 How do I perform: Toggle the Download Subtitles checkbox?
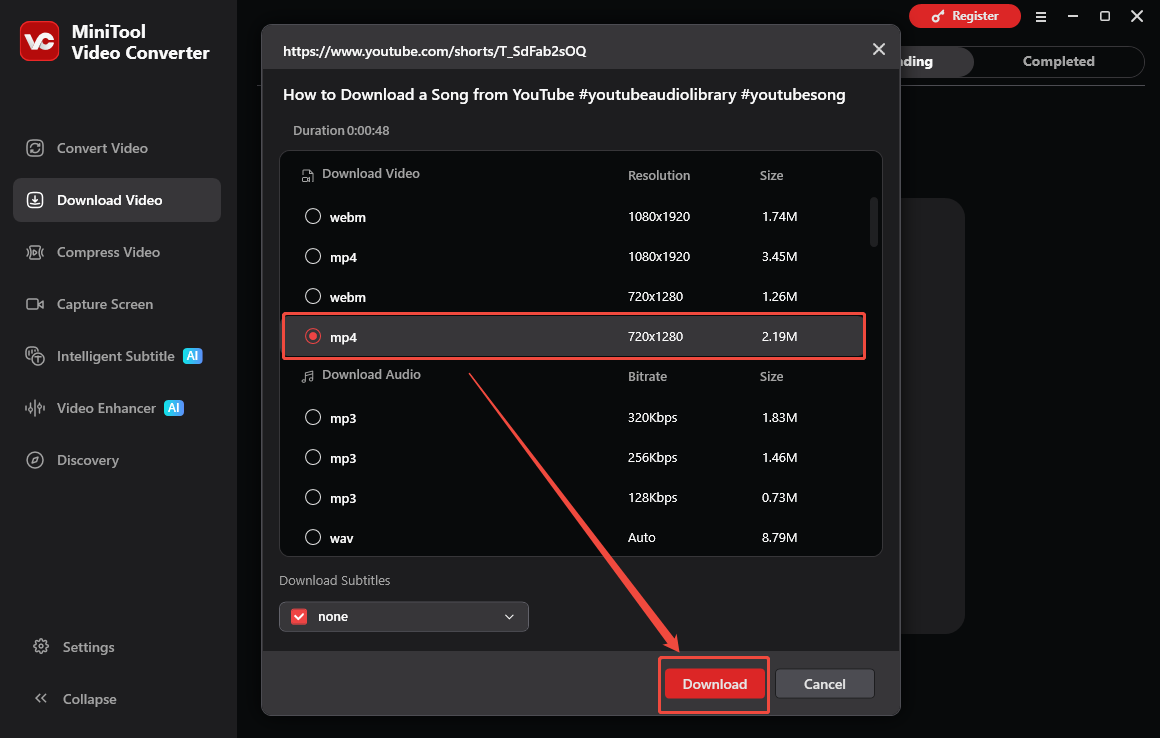299,617
